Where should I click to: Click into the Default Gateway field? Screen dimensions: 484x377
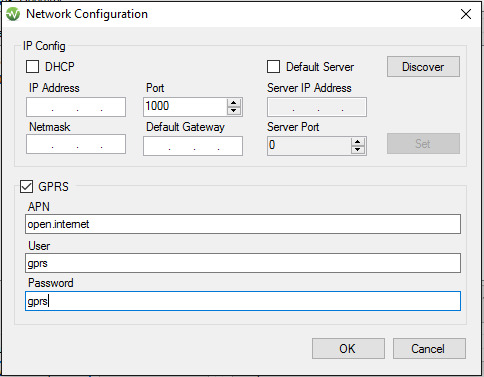[x=193, y=146]
